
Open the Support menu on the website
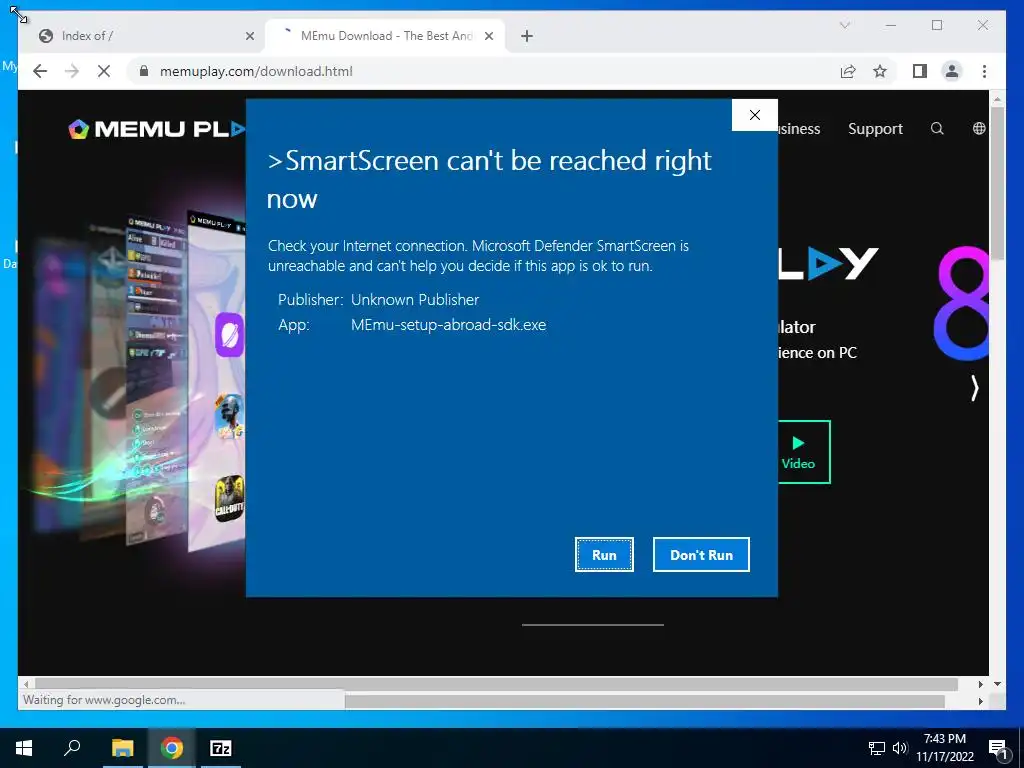click(875, 129)
